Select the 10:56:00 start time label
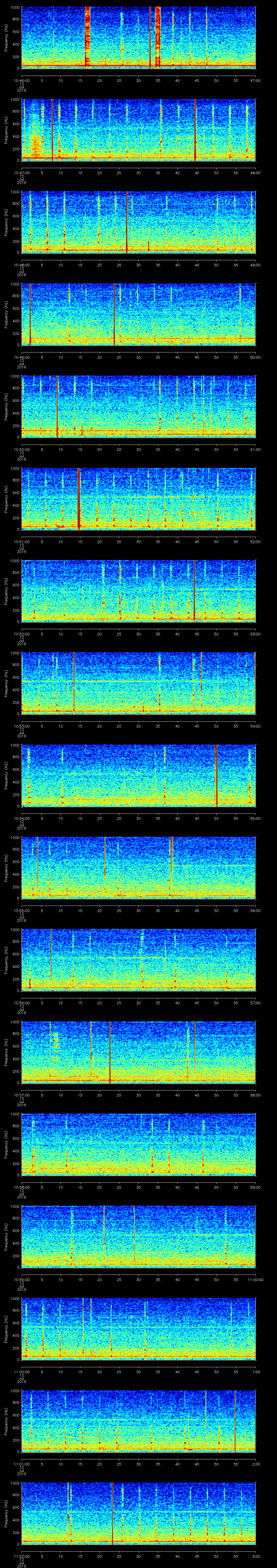The height and width of the screenshot is (1568, 277). click(21, 1003)
